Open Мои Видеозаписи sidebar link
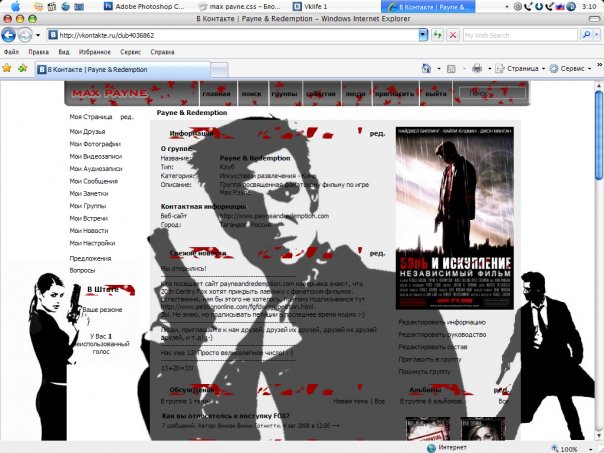 [96, 156]
